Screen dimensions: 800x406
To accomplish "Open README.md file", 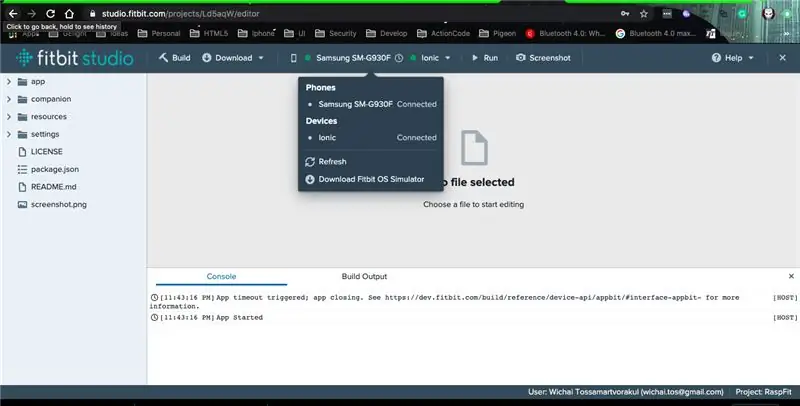I will click(54, 187).
